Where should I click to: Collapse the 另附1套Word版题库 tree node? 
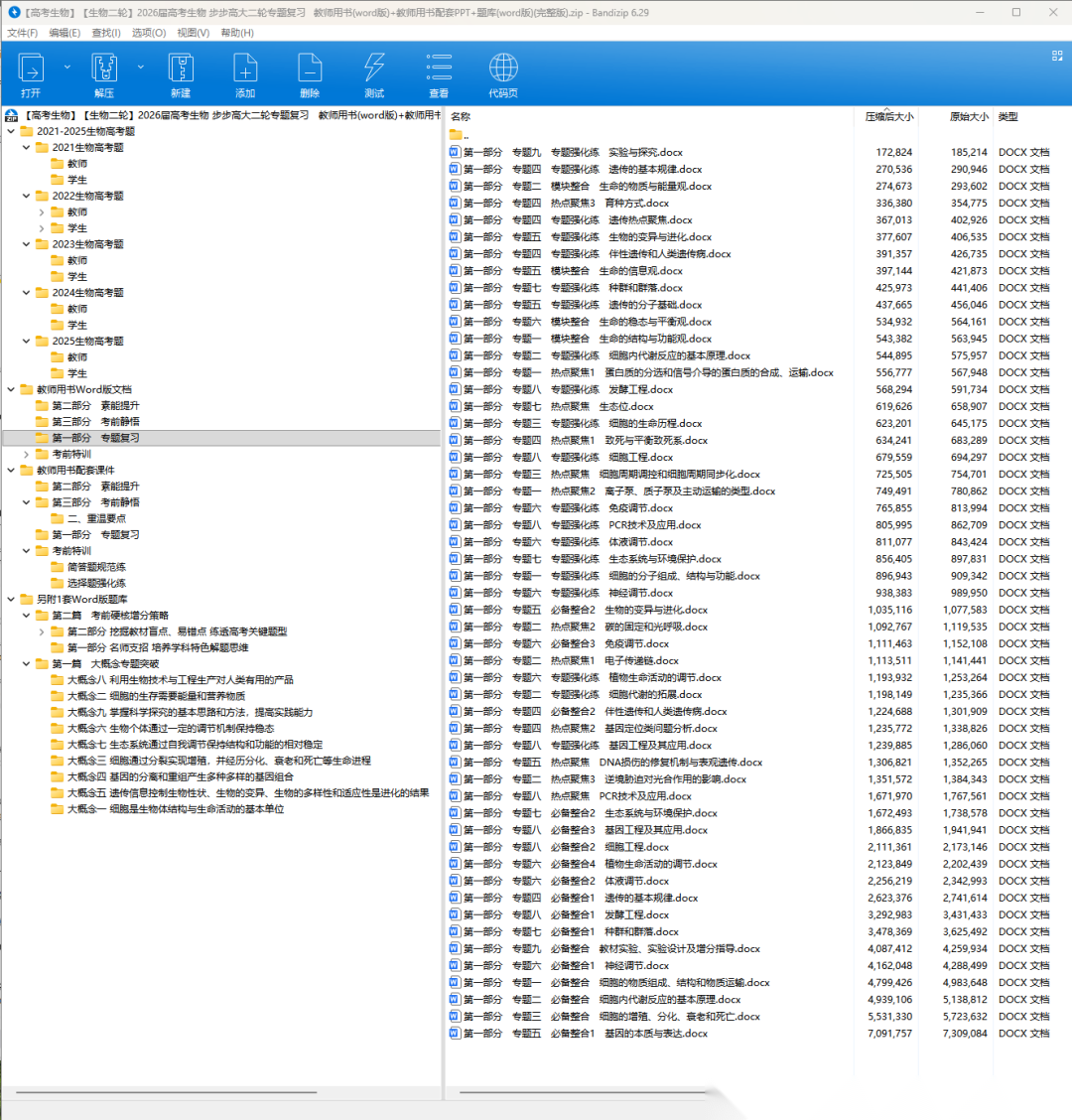point(12,599)
